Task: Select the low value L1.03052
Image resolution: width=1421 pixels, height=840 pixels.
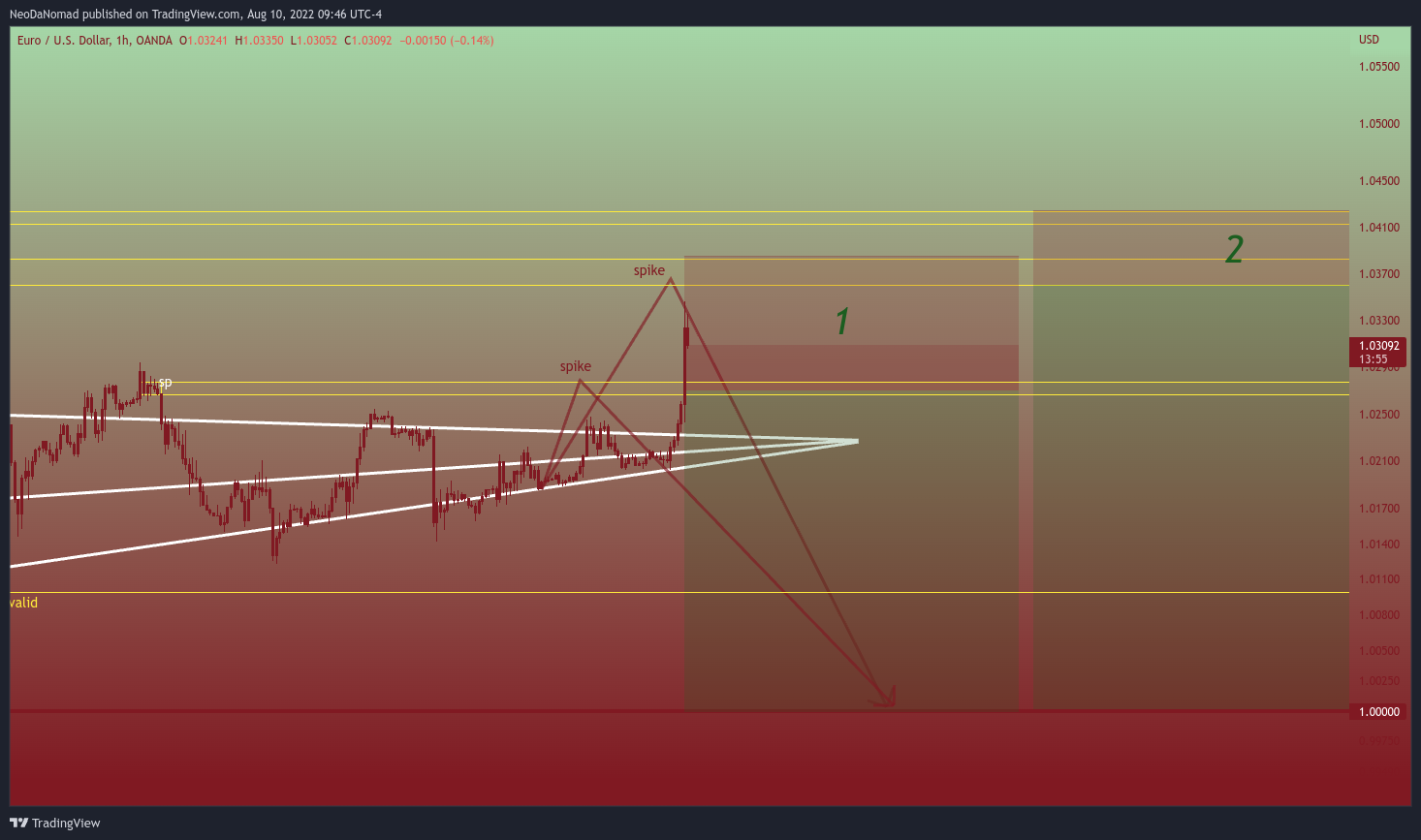Action: (314, 41)
